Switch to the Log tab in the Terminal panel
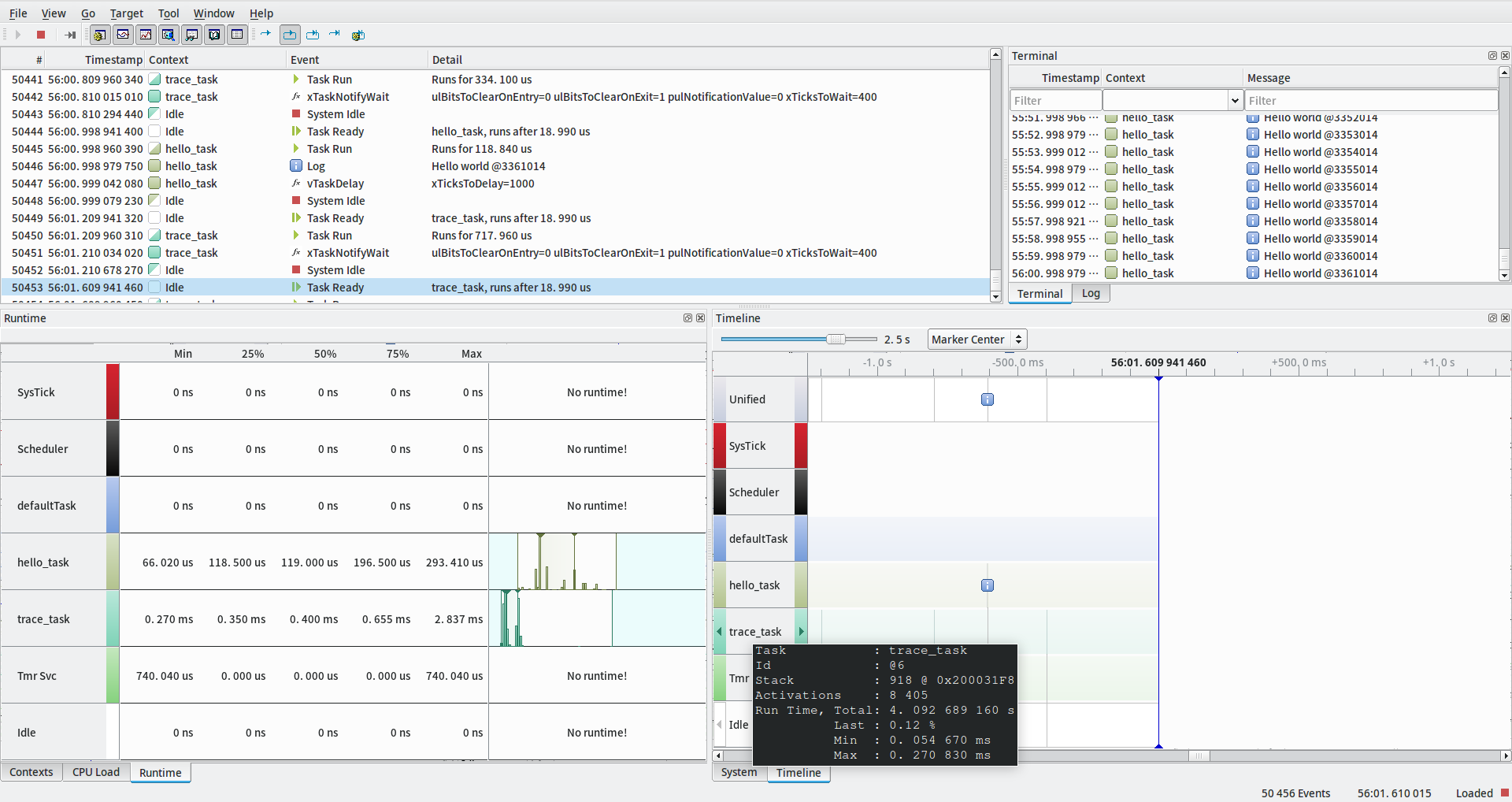1512x802 pixels. [1091, 293]
